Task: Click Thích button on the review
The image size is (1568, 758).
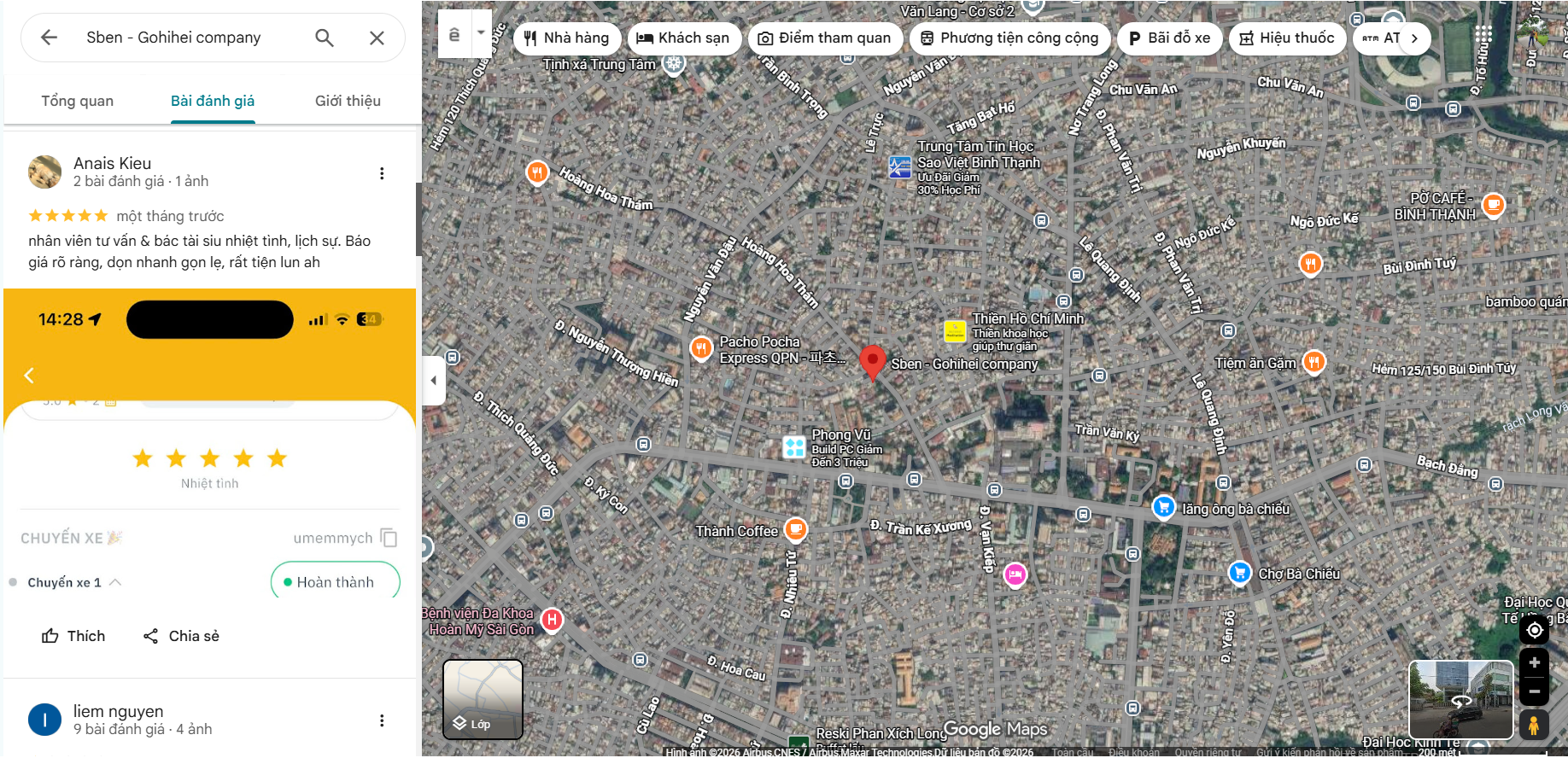Action: click(x=73, y=636)
